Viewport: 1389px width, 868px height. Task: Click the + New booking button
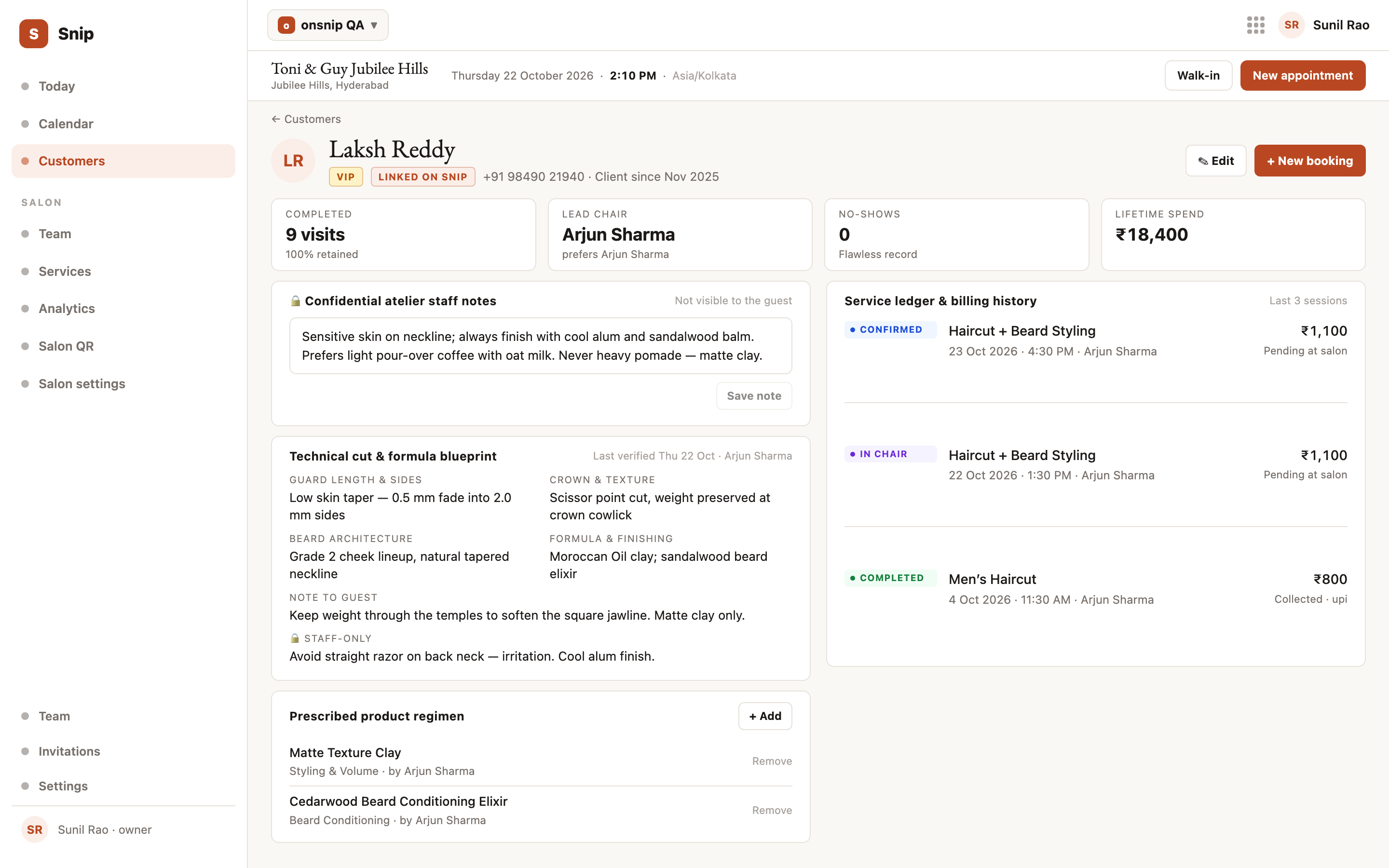pyautogui.click(x=1309, y=161)
